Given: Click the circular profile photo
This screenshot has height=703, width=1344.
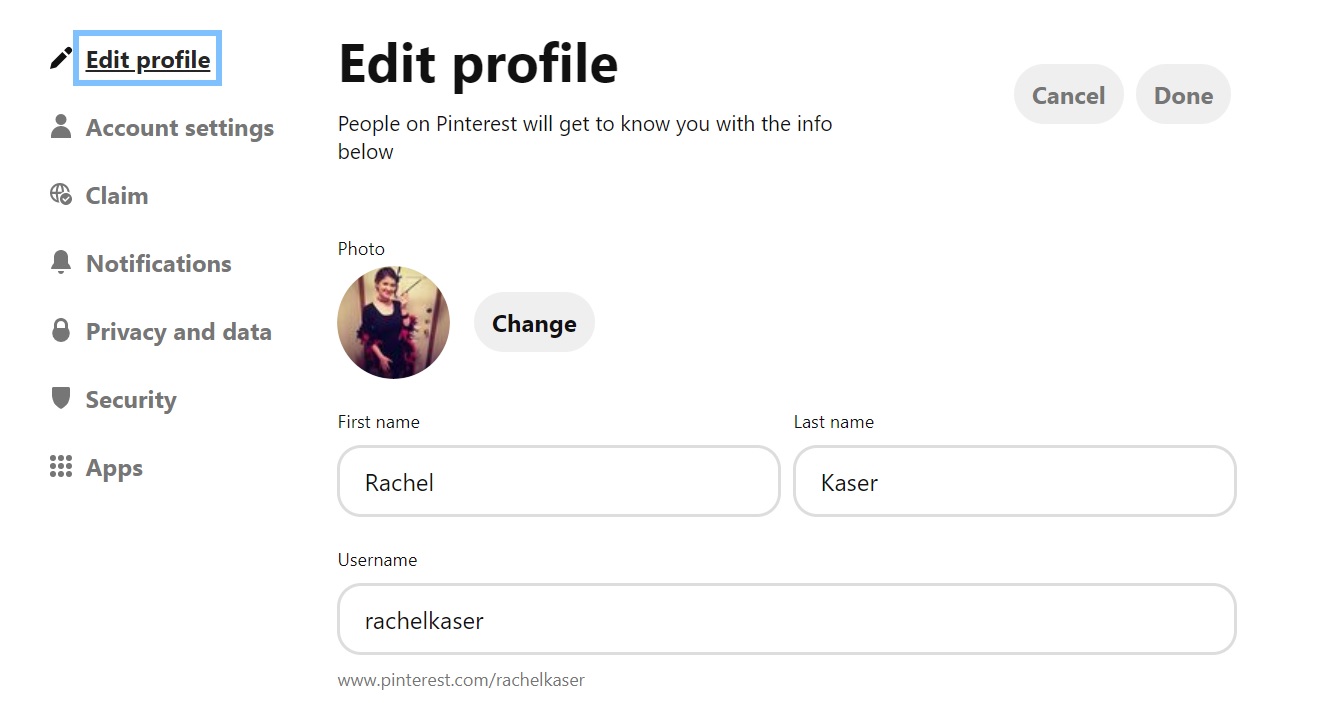Looking at the screenshot, I should 393,322.
